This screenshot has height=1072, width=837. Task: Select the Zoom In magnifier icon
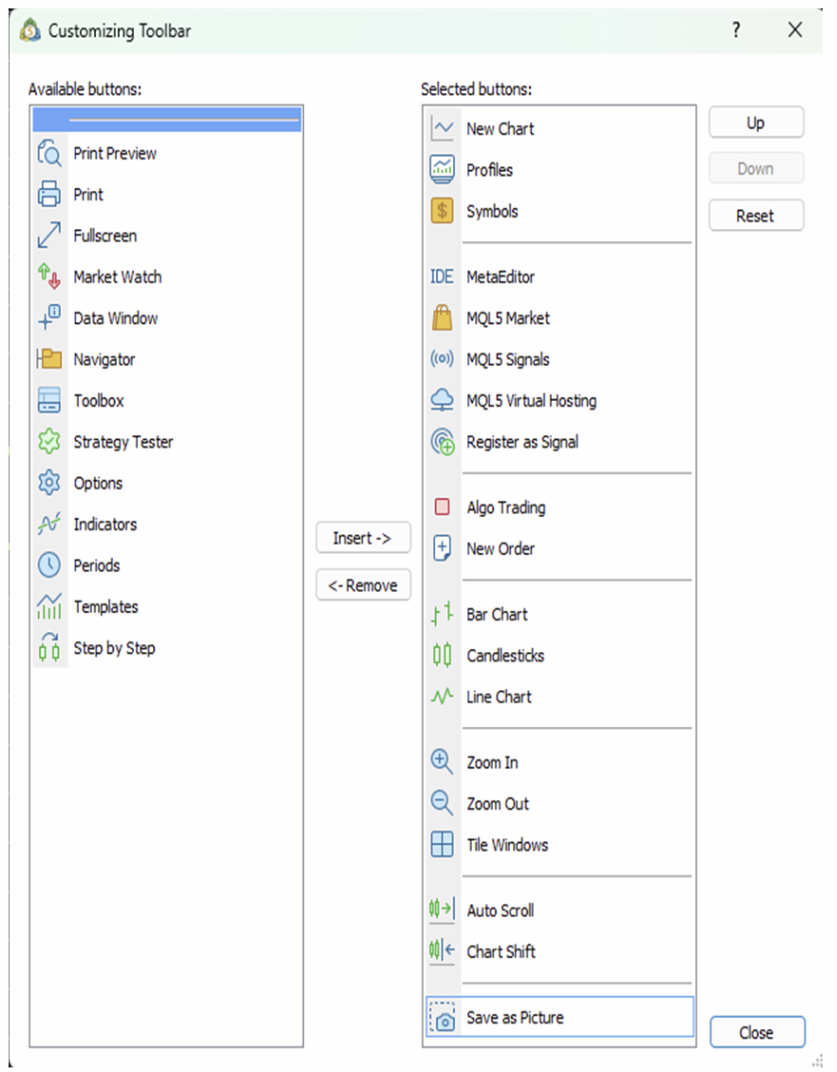point(442,762)
